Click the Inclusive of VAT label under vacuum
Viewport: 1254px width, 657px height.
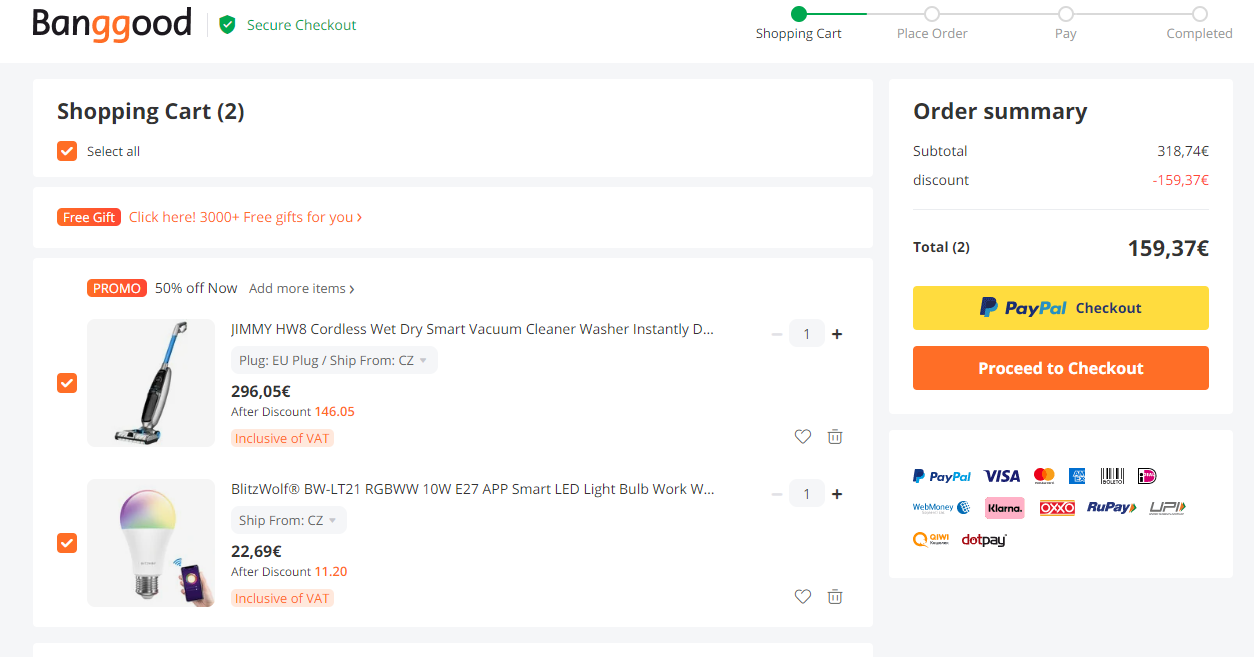[282, 438]
